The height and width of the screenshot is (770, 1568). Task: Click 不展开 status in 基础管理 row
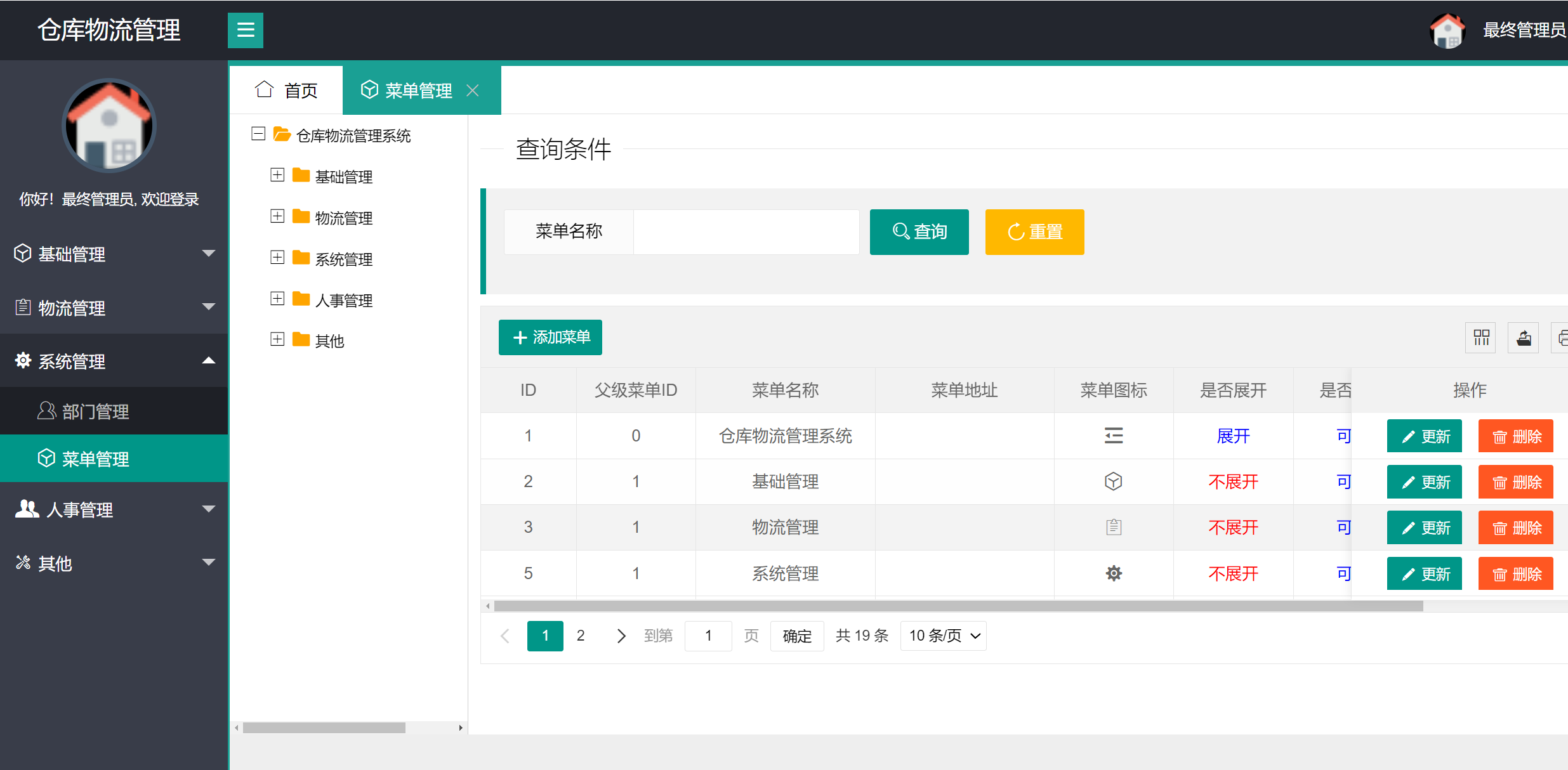[1233, 481]
